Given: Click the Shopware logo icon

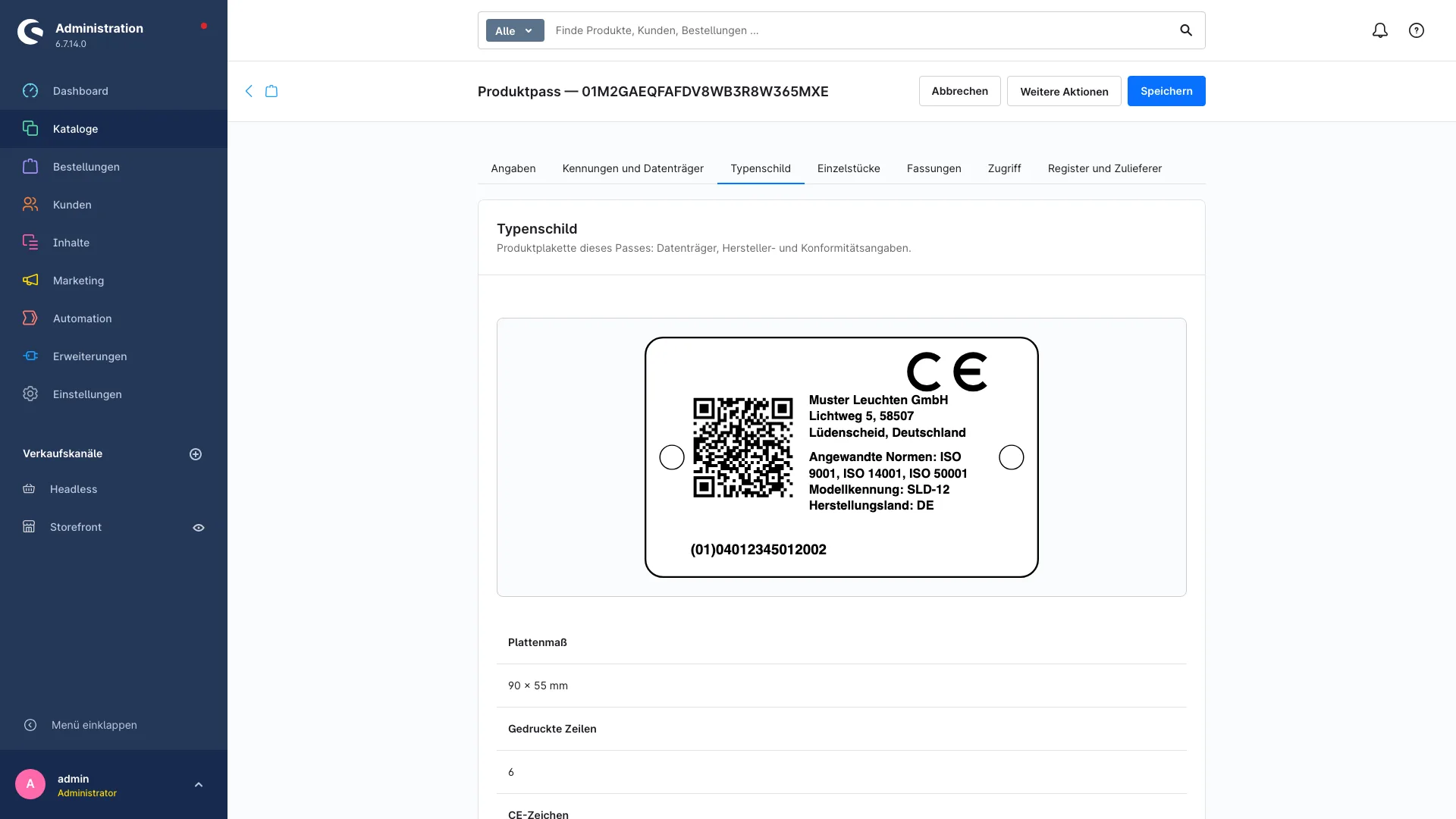Looking at the screenshot, I should 30,32.
